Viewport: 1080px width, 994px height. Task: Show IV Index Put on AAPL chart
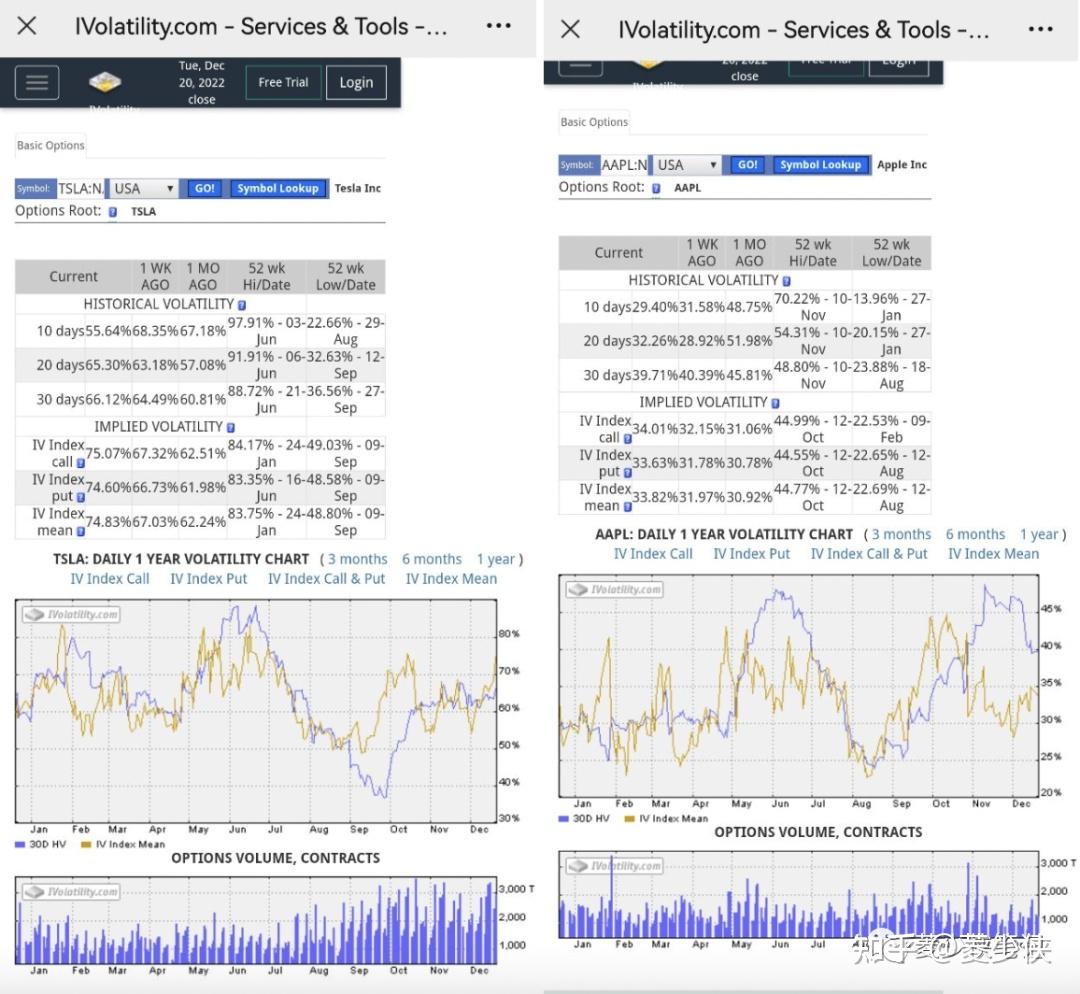pos(751,554)
